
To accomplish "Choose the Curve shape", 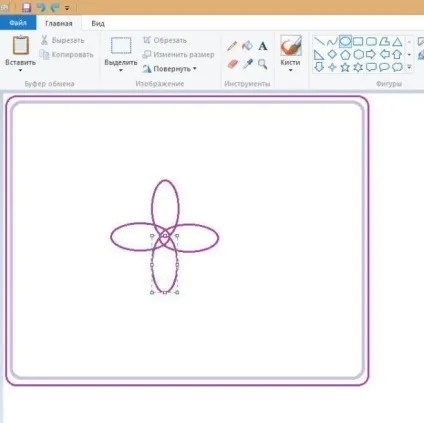I will pyautogui.click(x=332, y=42).
